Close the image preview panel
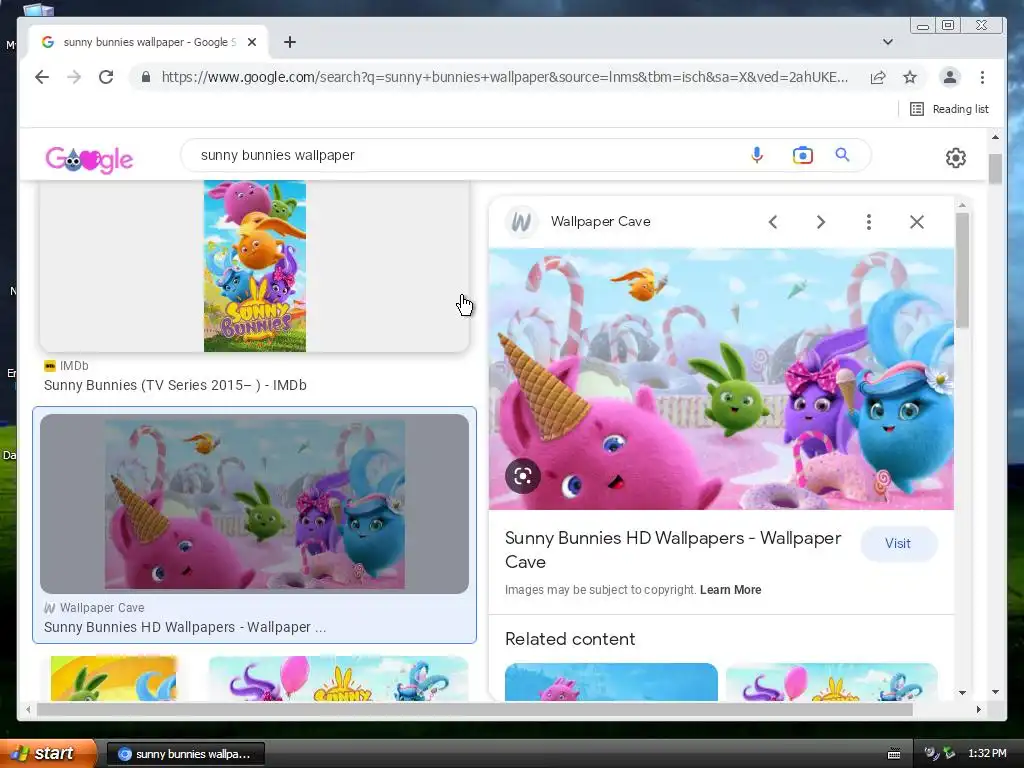Screen dimensions: 1024x768 [917, 222]
